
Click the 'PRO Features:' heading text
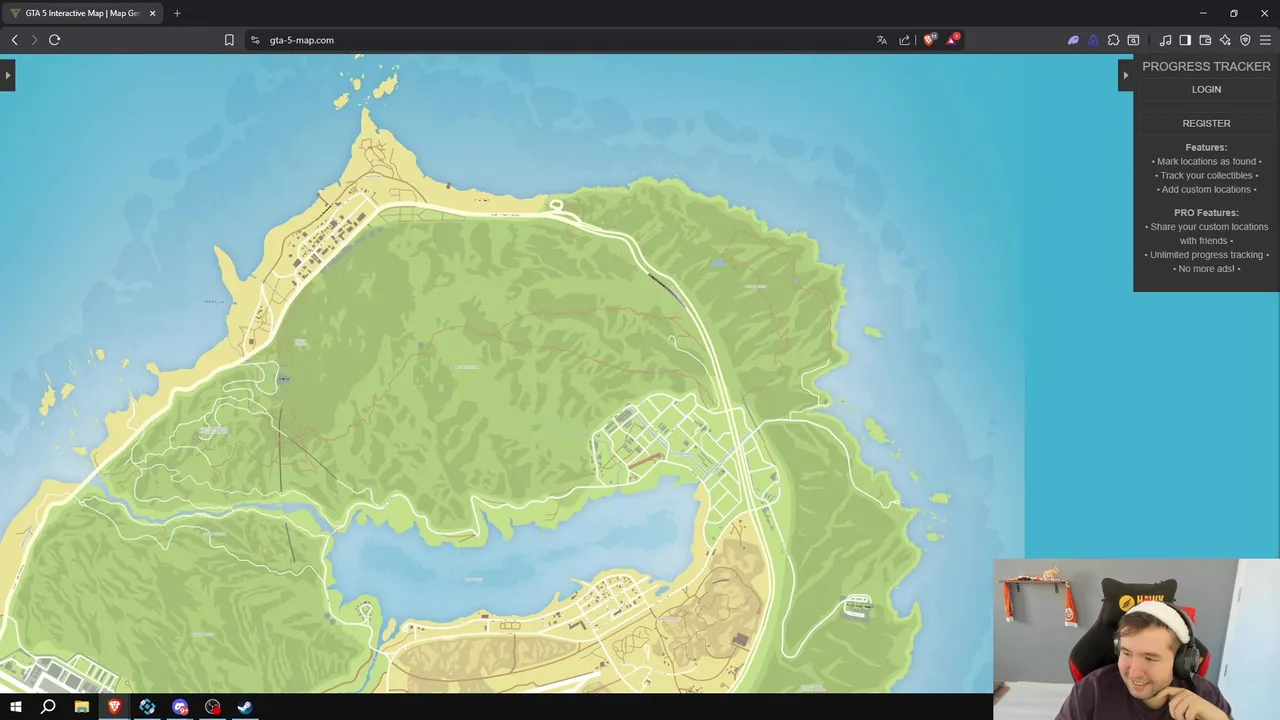tap(1206, 212)
